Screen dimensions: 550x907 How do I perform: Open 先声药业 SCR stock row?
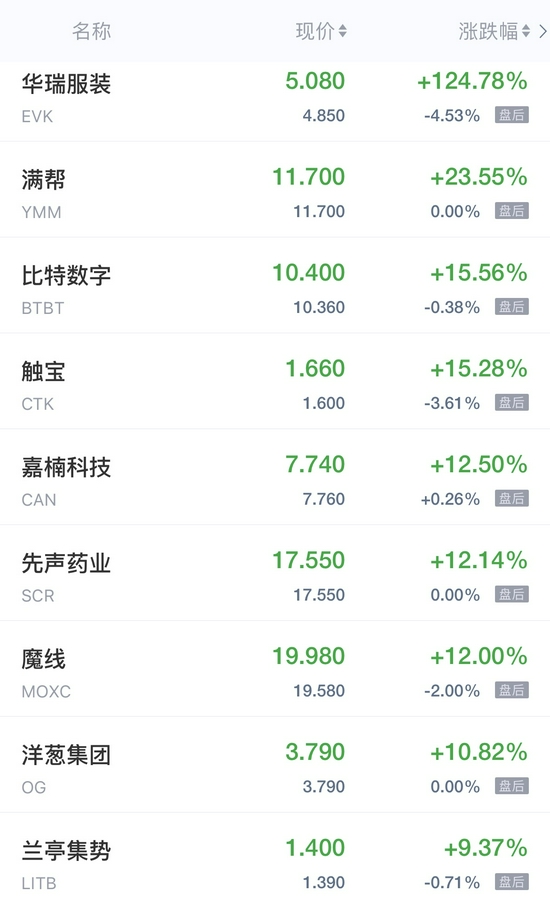(275, 574)
